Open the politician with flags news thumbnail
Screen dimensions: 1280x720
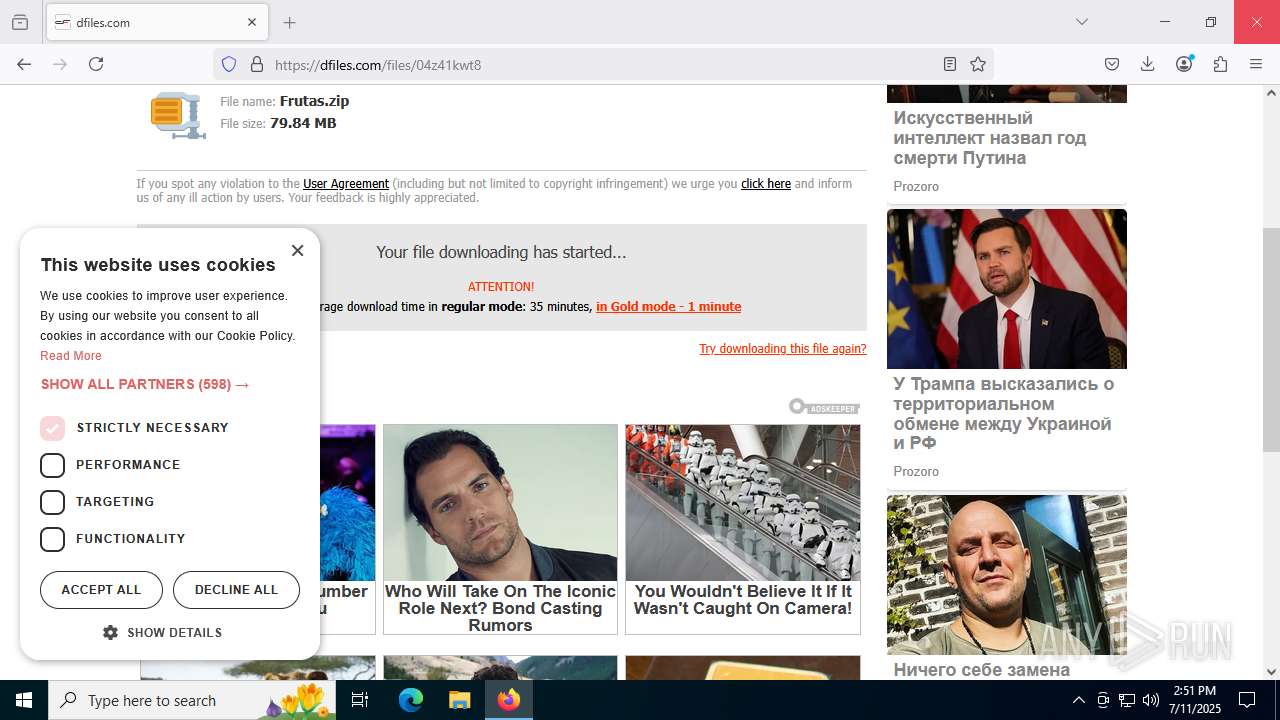1007,289
